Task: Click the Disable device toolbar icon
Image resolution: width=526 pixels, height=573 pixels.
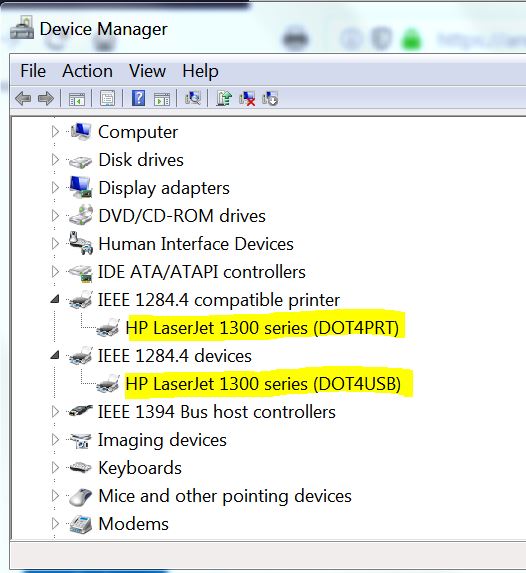Action: click(270, 99)
